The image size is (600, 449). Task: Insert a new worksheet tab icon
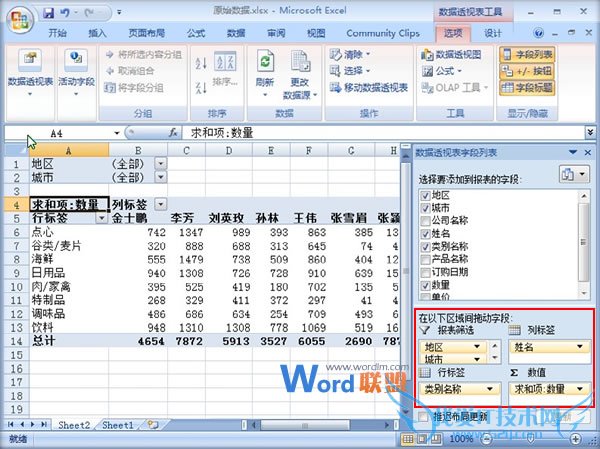click(x=153, y=425)
